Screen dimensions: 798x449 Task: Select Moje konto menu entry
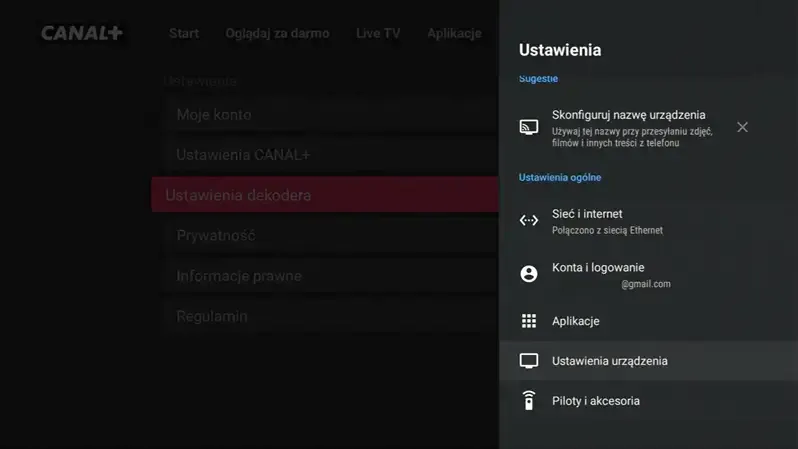coord(331,115)
